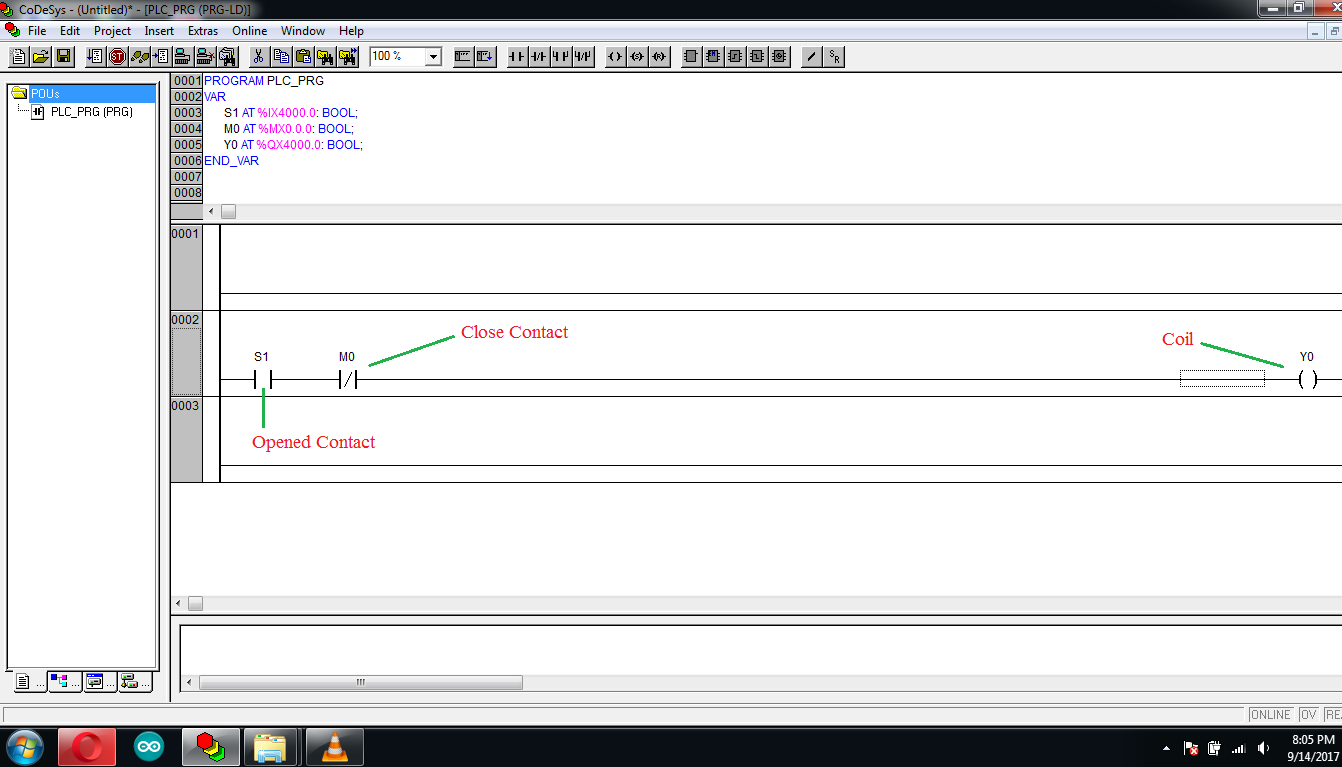
Task: Click the Stop (ST) toolbar icon
Action: (117, 57)
